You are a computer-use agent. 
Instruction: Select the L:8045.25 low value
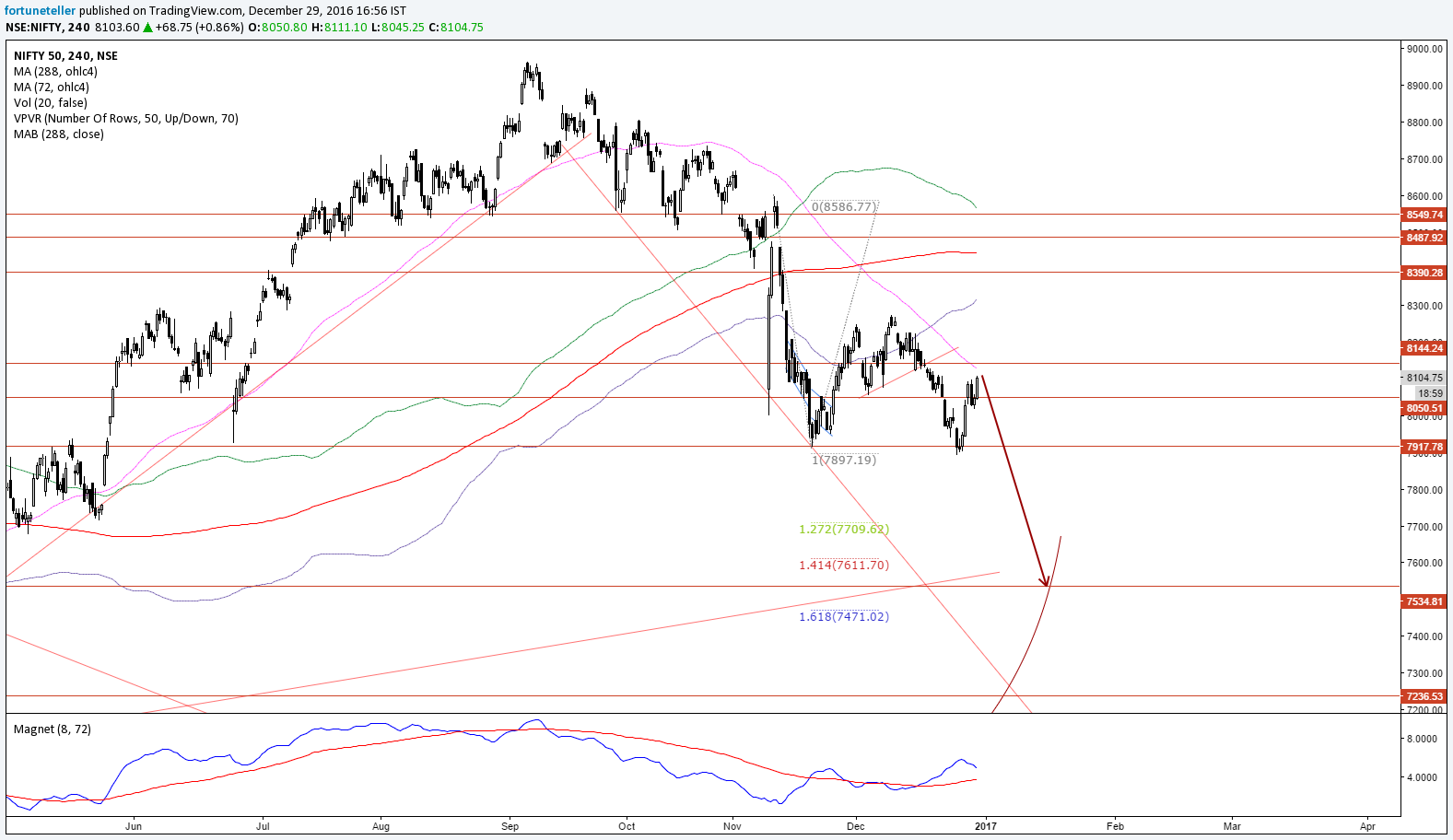(x=398, y=28)
